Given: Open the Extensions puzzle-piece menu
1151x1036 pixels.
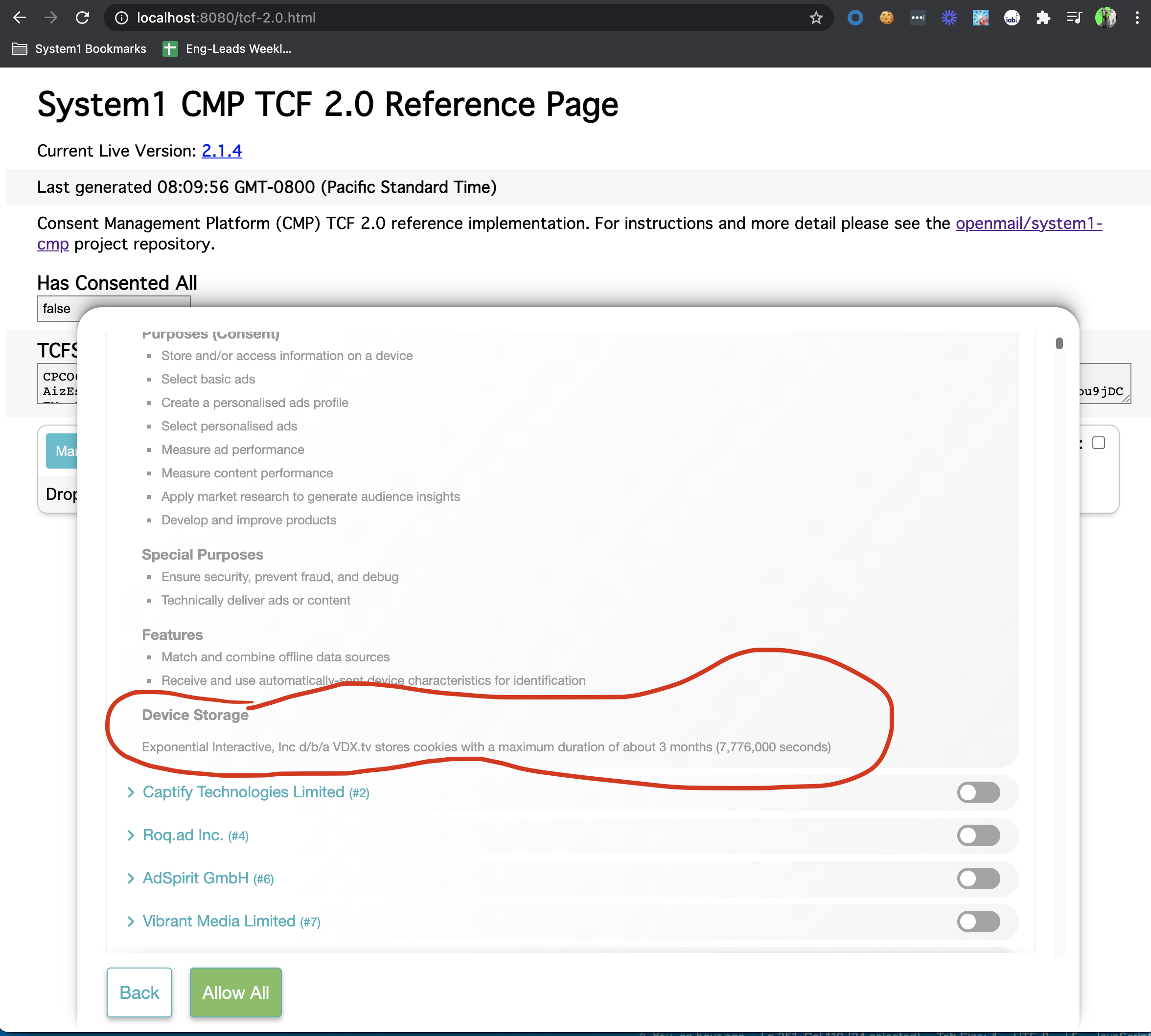Looking at the screenshot, I should 1043,18.
